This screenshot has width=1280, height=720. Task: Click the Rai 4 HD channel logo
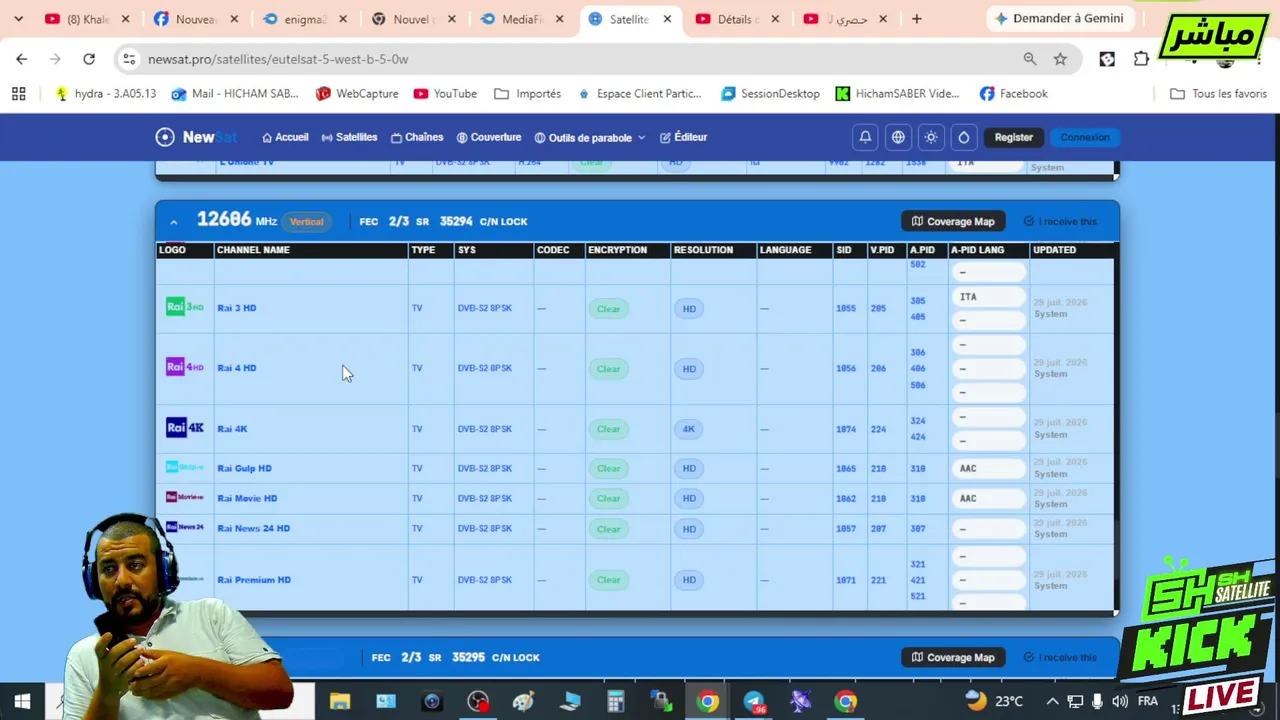tap(185, 367)
